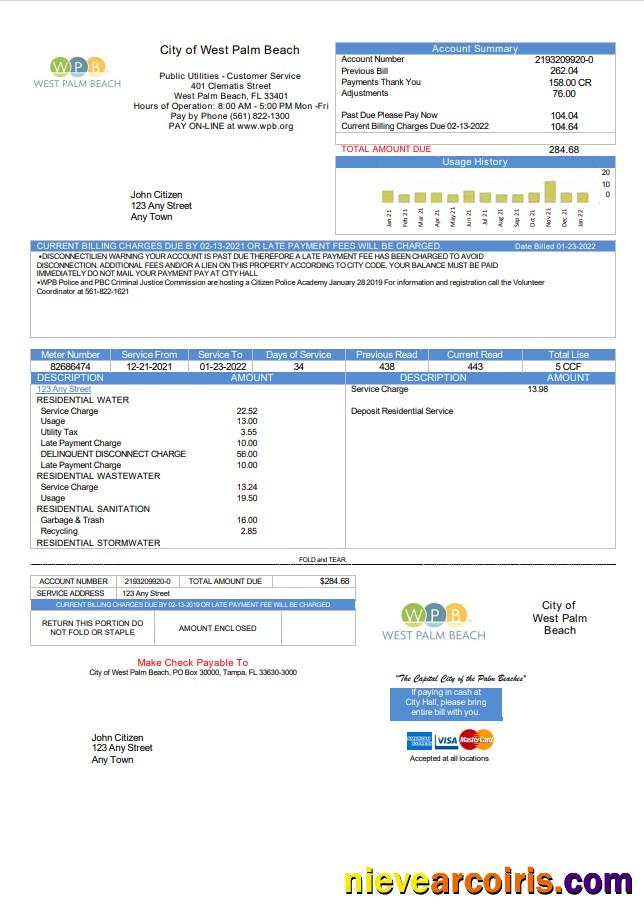Open the nievearcoiris.com watermark link
644x915 pixels.
tap(488, 882)
